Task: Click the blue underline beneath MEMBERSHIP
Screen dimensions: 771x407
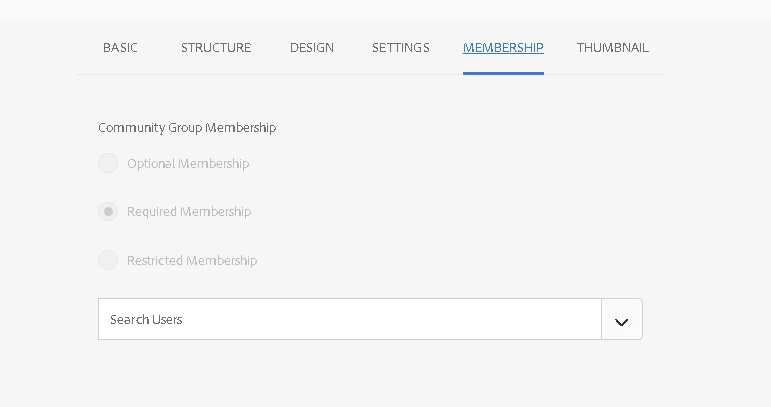Action: tap(503, 74)
